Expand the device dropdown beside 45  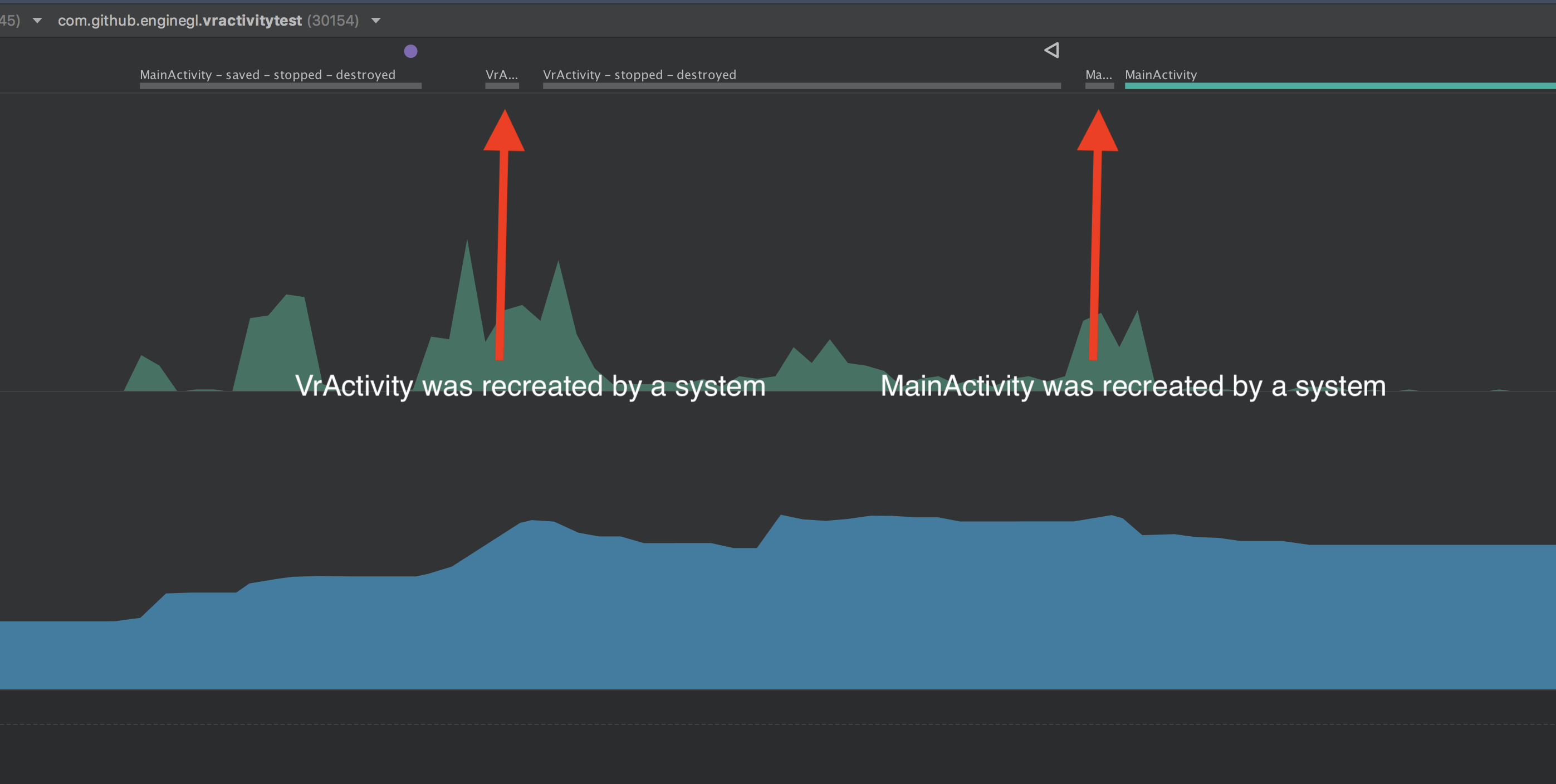pyautogui.click(x=36, y=20)
